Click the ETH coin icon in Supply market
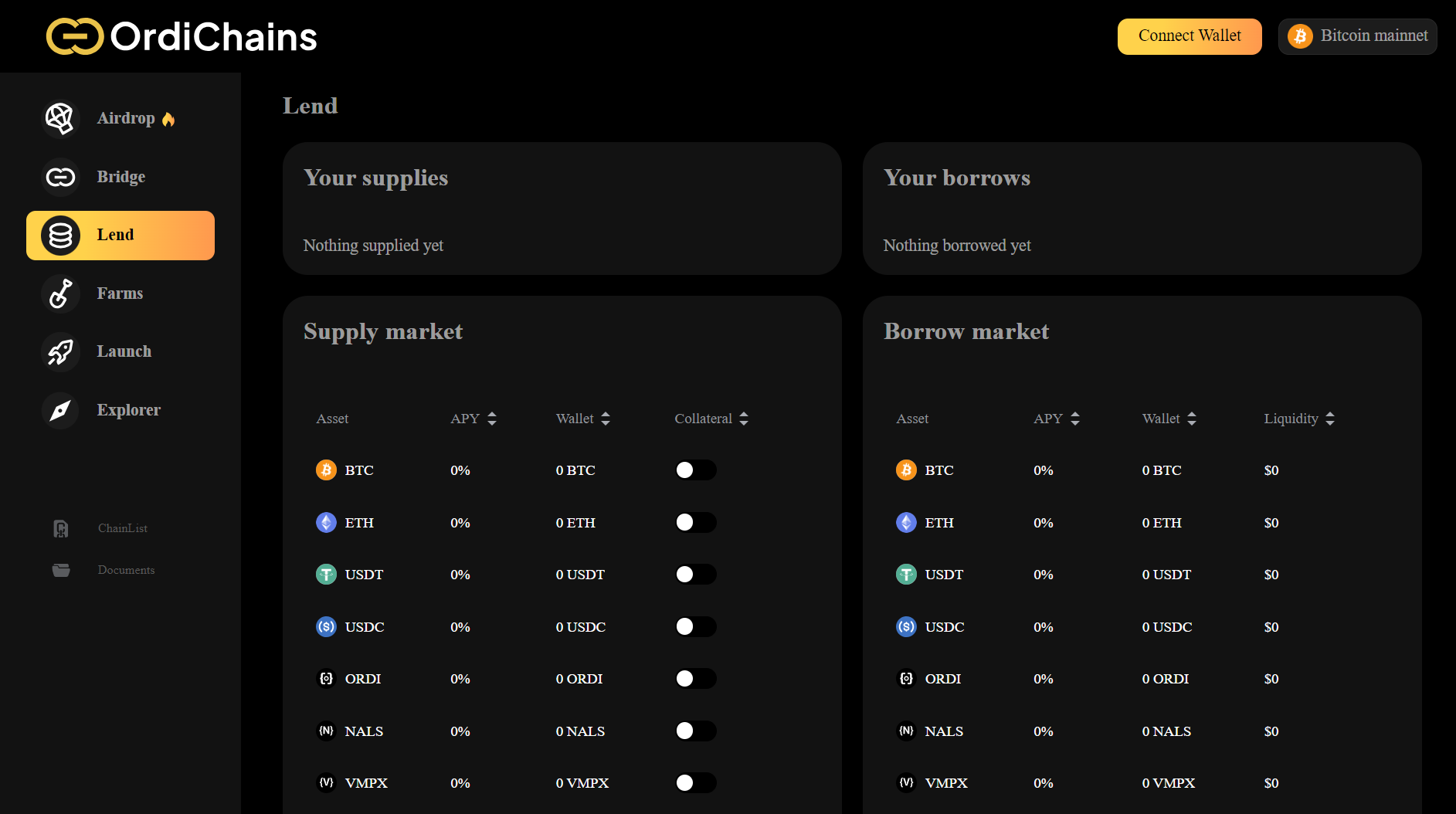The image size is (1456, 814). click(x=326, y=522)
